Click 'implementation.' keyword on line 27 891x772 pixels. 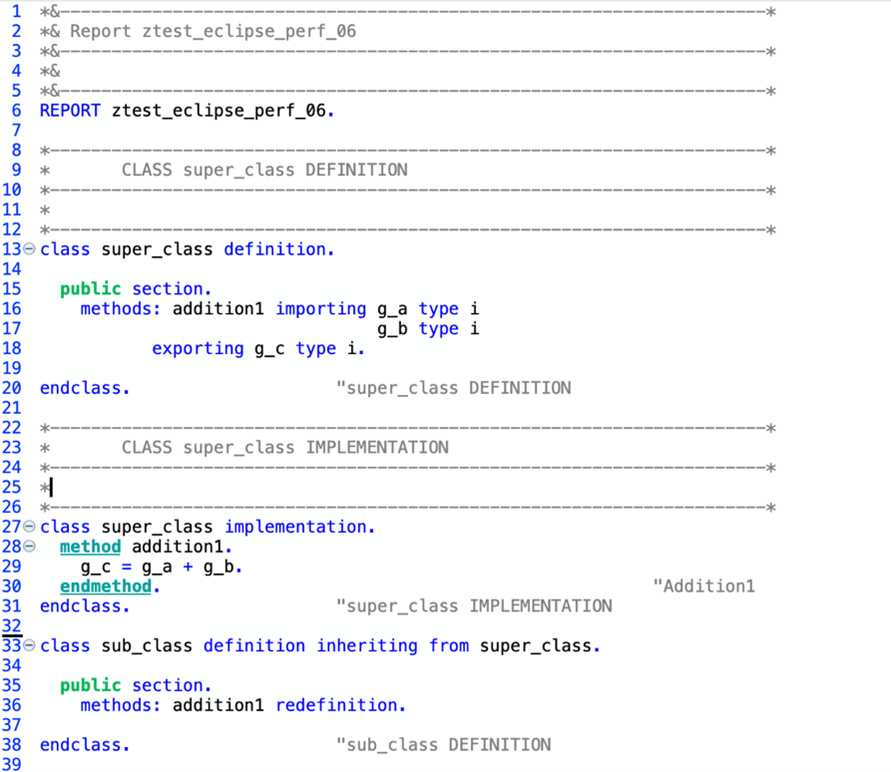300,527
